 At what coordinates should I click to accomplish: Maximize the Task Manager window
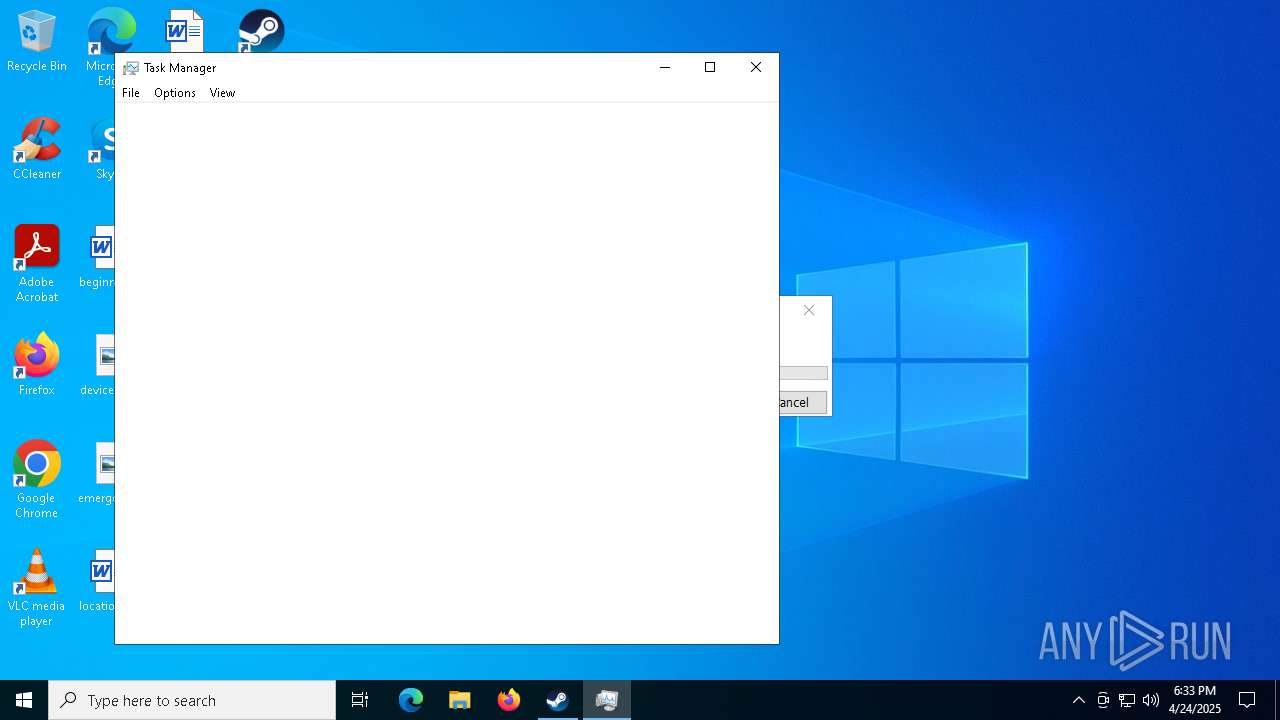pos(710,68)
